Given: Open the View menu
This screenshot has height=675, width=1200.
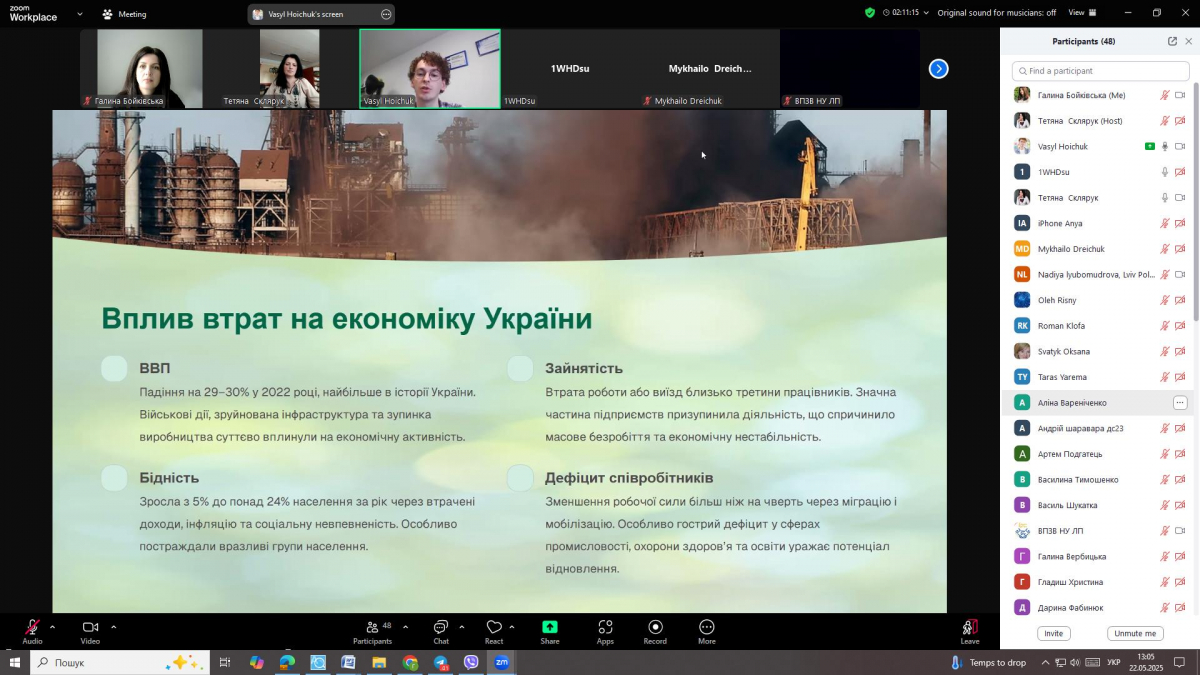Looking at the screenshot, I should [1079, 13].
